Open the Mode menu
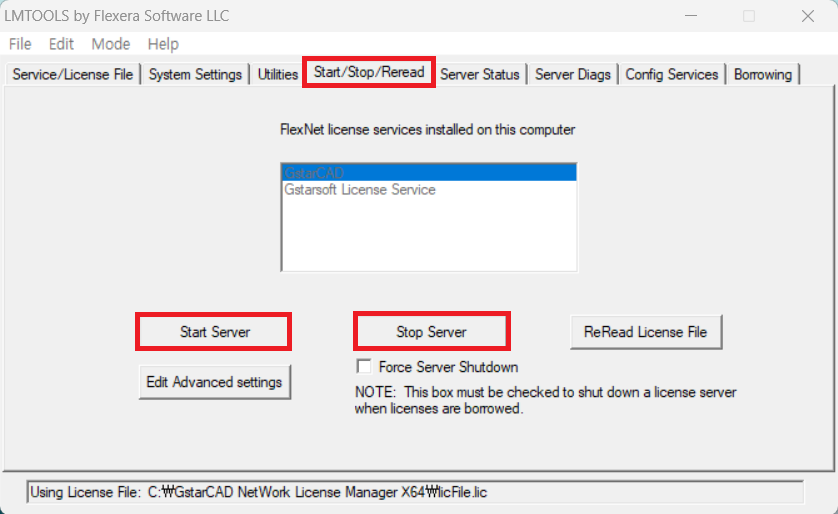This screenshot has width=838, height=514. point(111,44)
